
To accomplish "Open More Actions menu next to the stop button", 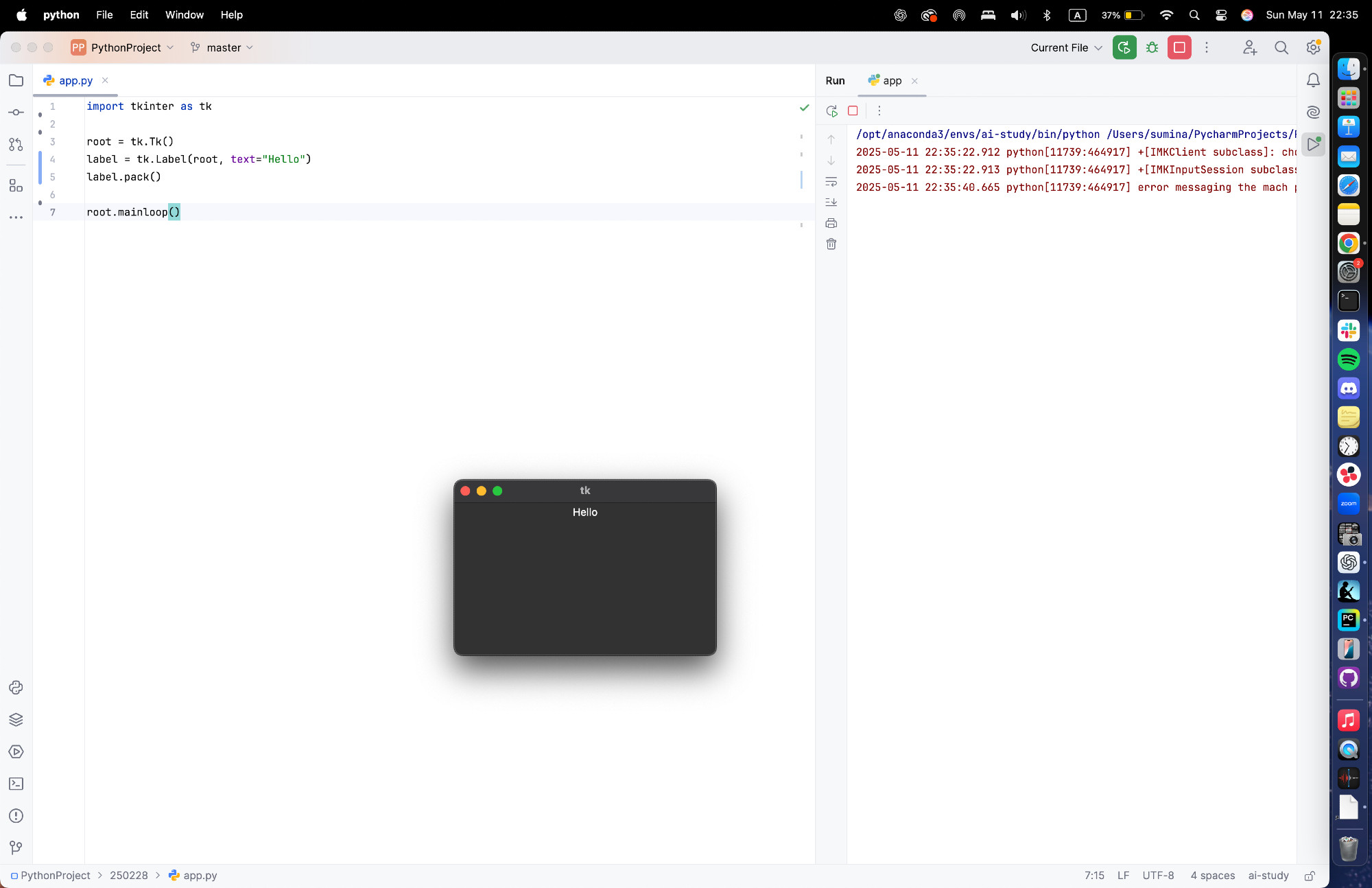I will [x=1207, y=47].
